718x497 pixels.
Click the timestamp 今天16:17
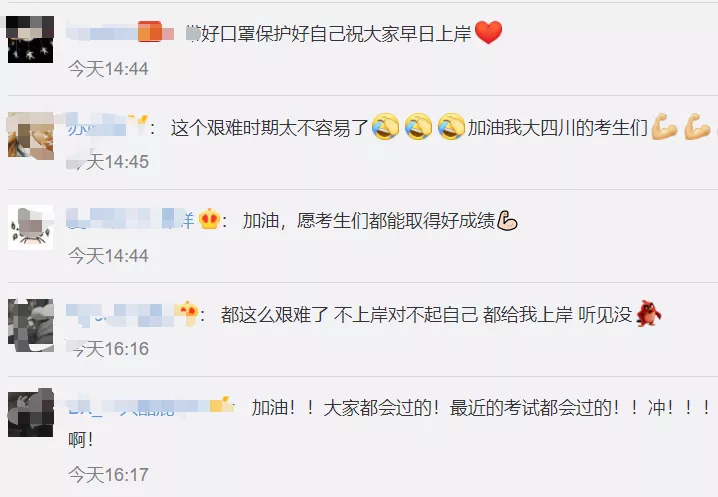tap(108, 475)
